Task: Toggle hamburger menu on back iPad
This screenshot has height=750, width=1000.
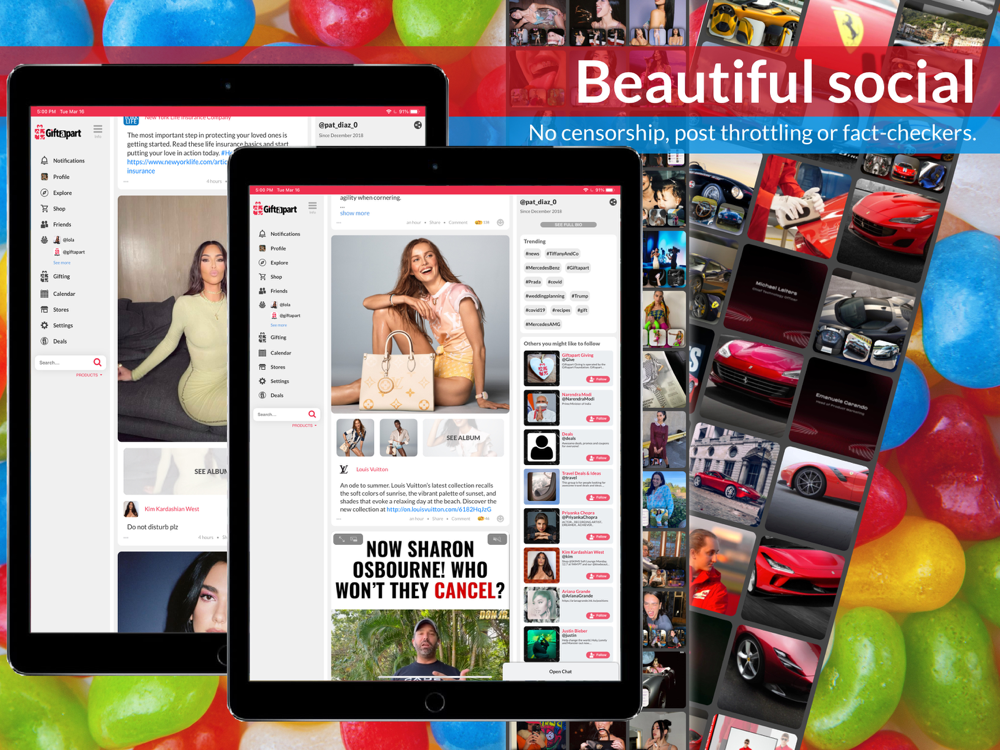Action: coord(98,129)
